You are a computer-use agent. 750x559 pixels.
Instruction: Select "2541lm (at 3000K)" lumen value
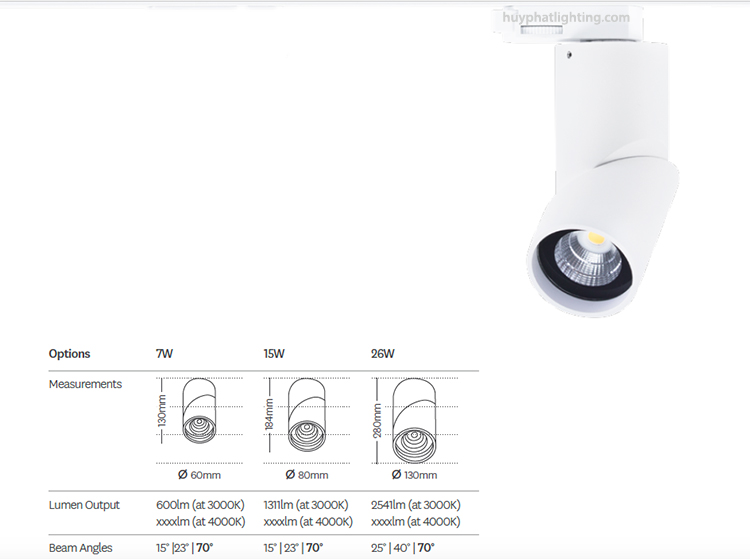[x=416, y=505]
